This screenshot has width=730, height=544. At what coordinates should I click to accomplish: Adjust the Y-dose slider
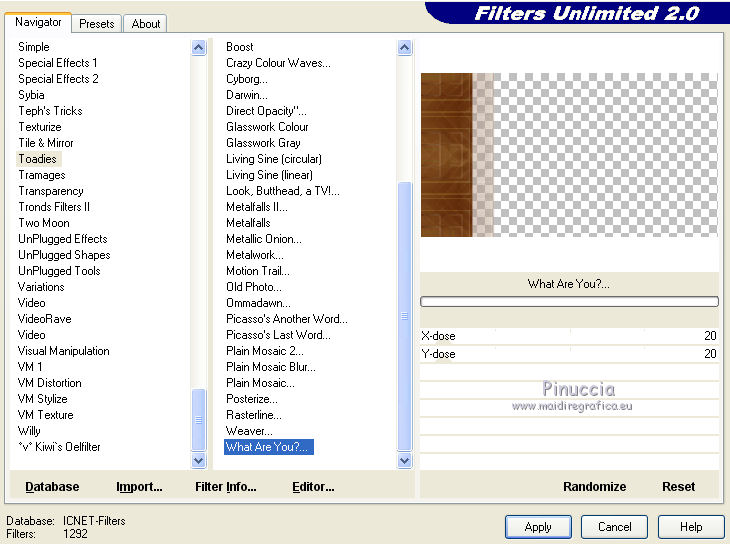569,354
